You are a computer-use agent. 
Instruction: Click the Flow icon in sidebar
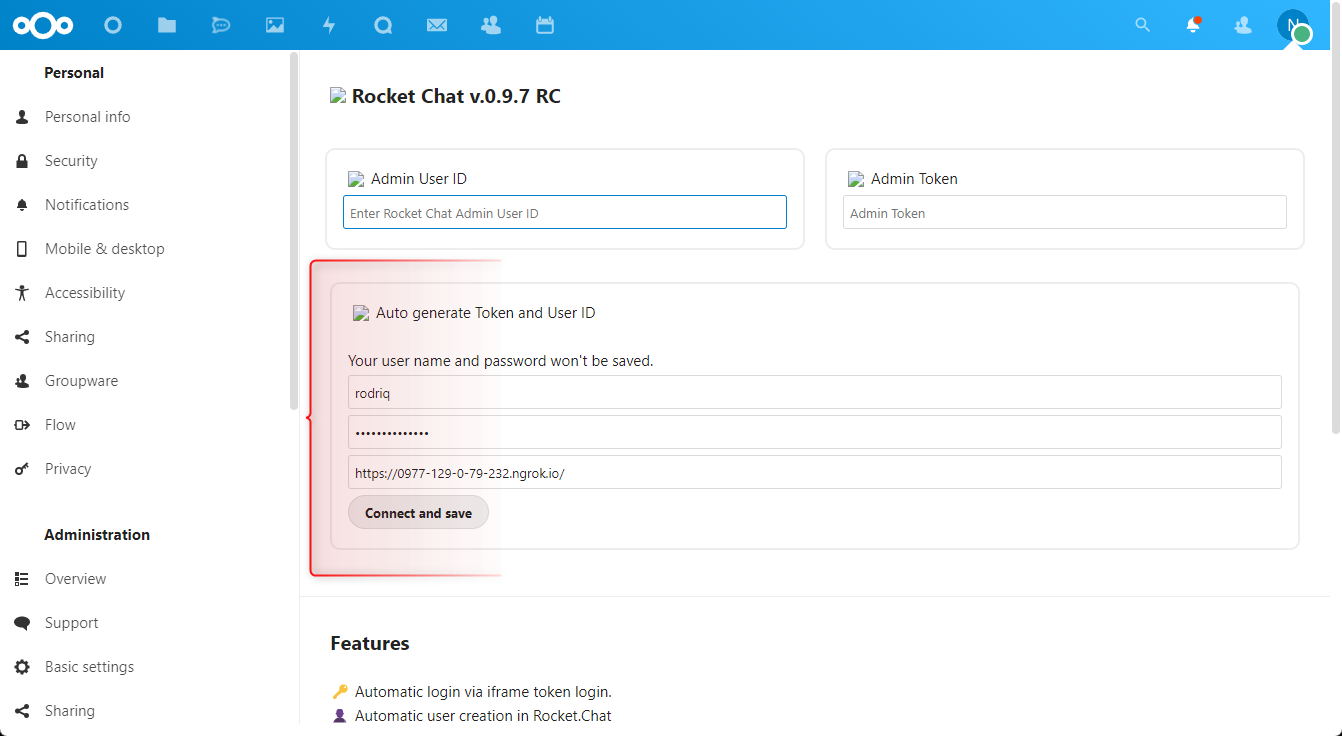(22, 425)
